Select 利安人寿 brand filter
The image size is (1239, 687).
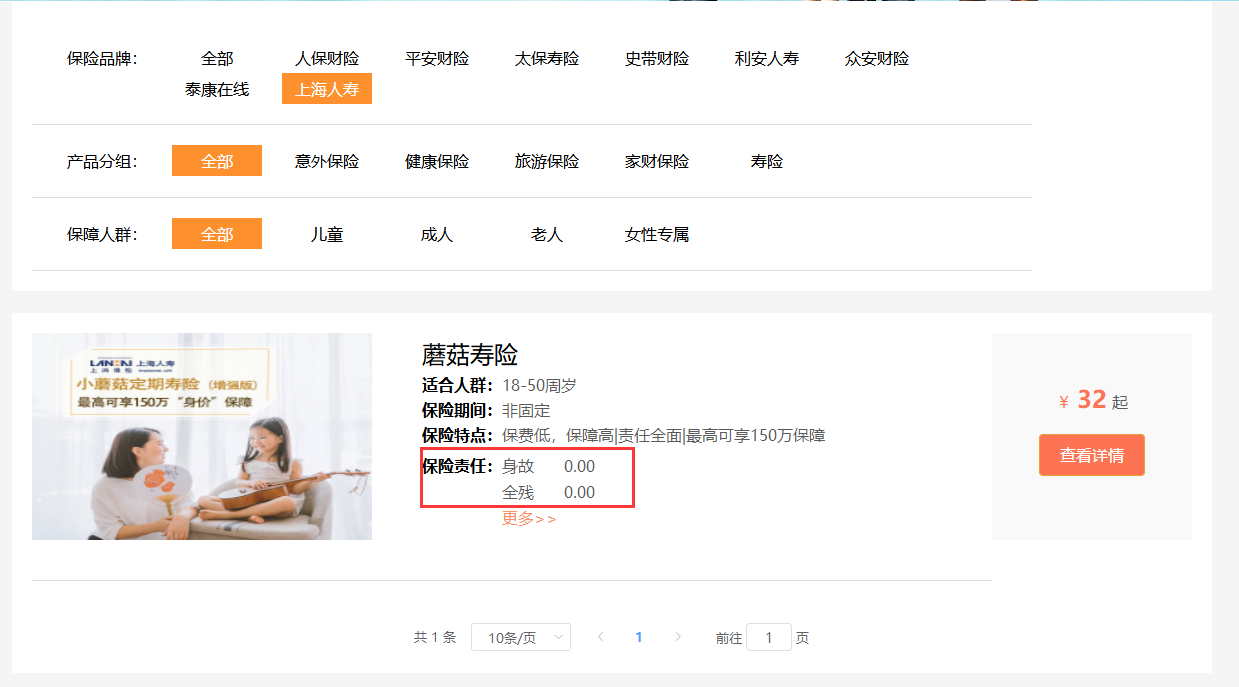(x=767, y=59)
